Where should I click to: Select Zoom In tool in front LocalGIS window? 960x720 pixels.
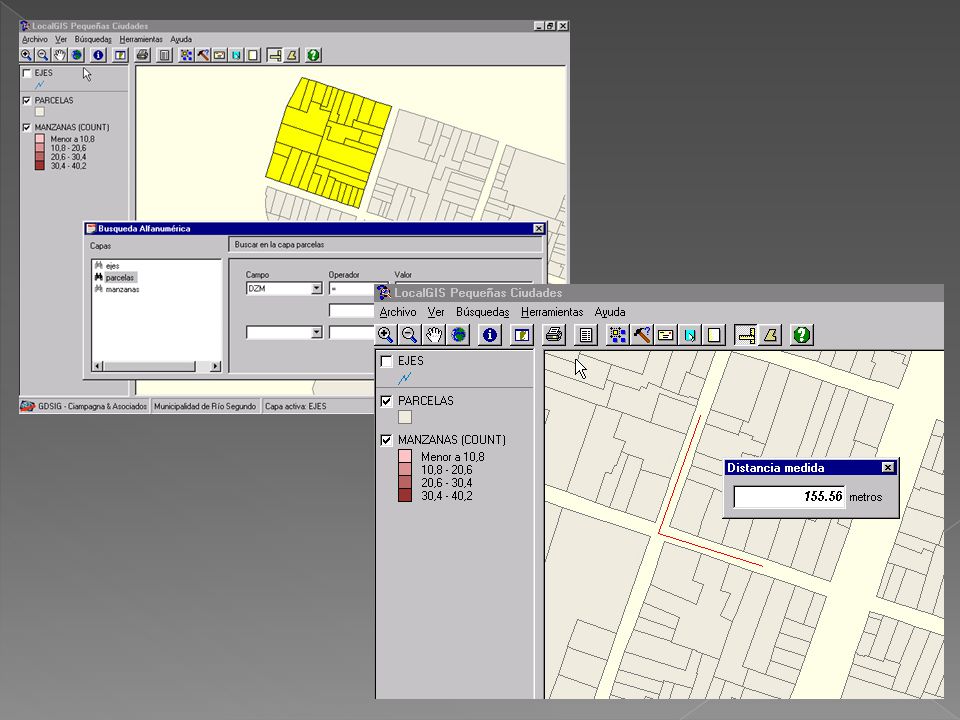tap(386, 335)
